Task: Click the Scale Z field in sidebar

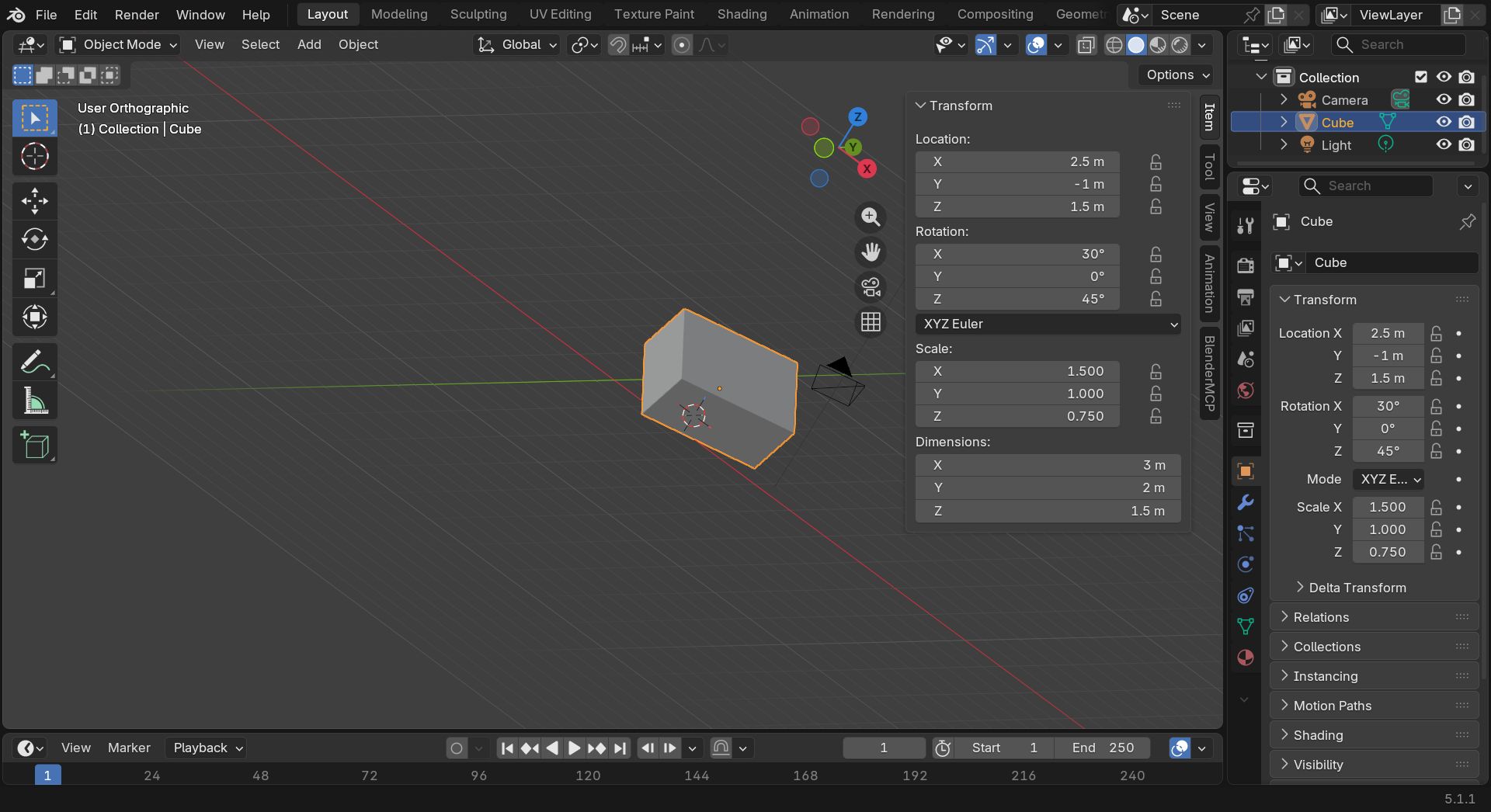Action: pyautogui.click(x=1017, y=416)
